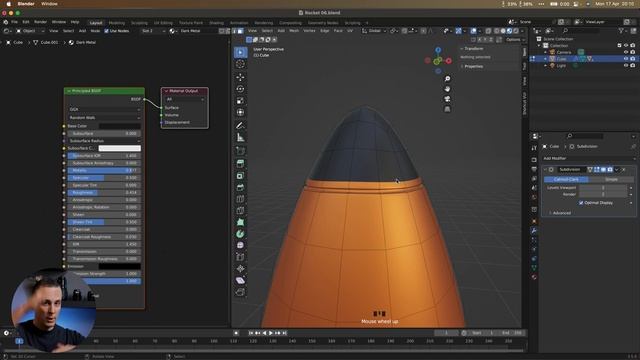
Task: Open the Slot 2 material slot dropdown
Action: (153, 31)
